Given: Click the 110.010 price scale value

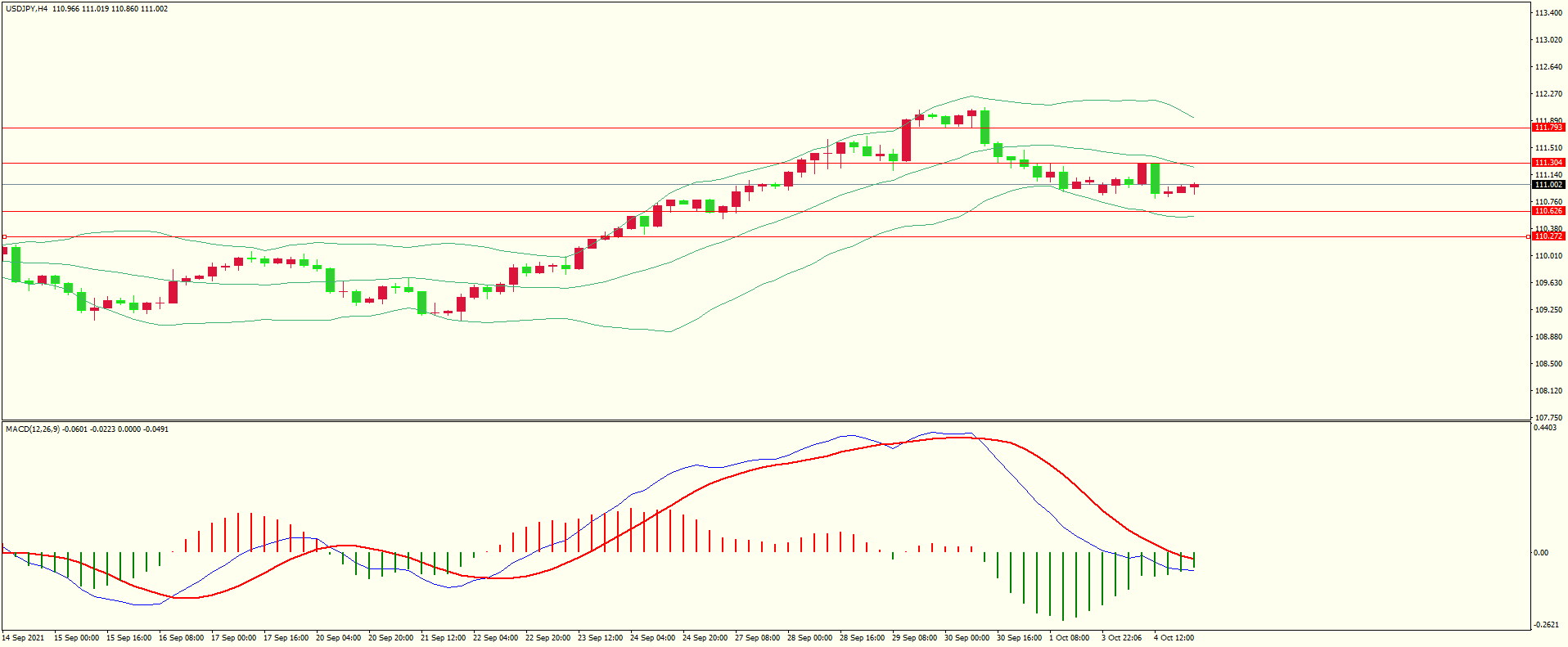Looking at the screenshot, I should click(1548, 256).
